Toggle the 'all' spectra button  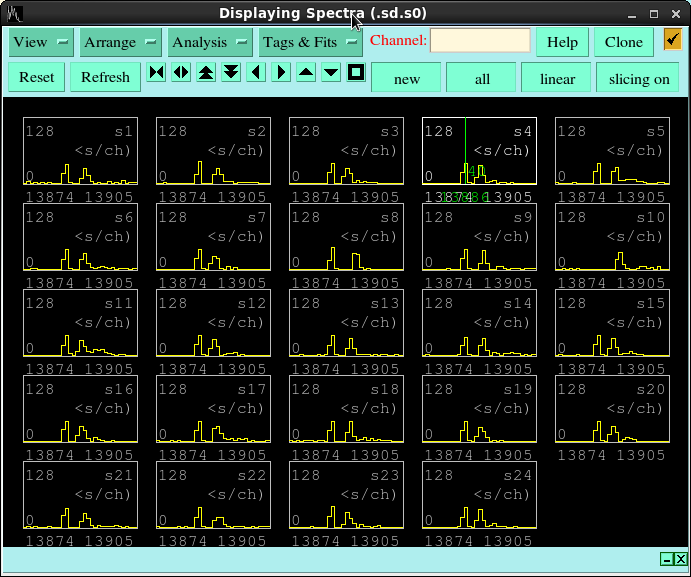click(482, 78)
